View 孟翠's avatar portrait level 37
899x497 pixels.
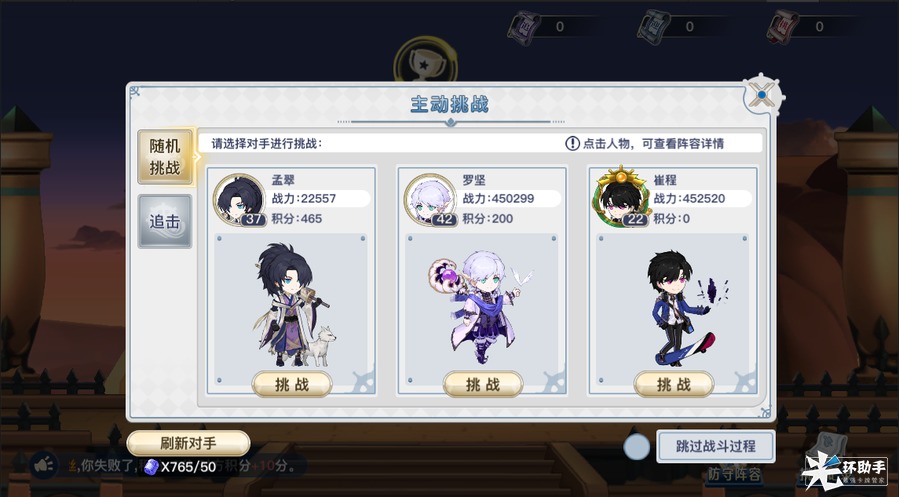(x=239, y=200)
